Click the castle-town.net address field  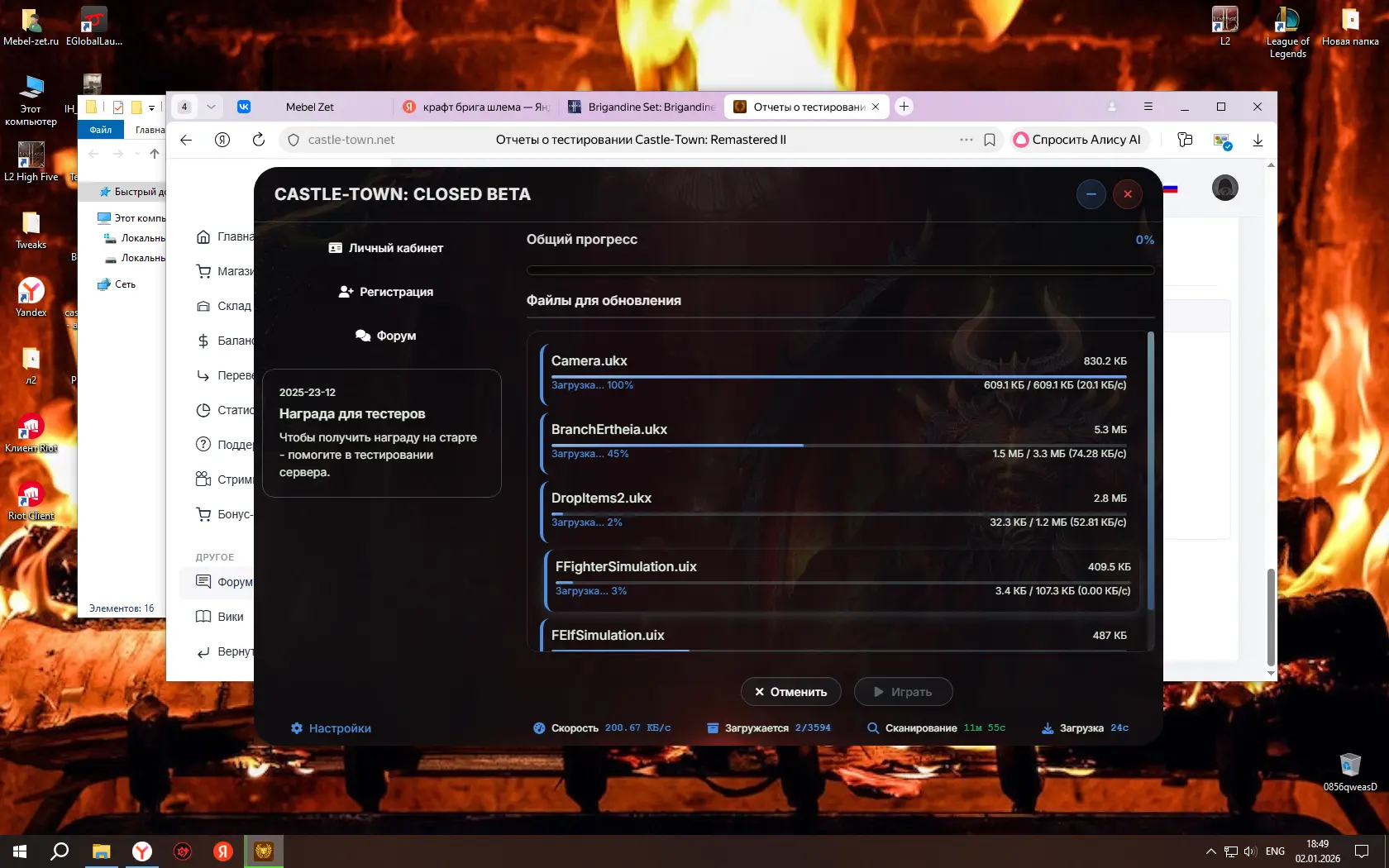(351, 140)
